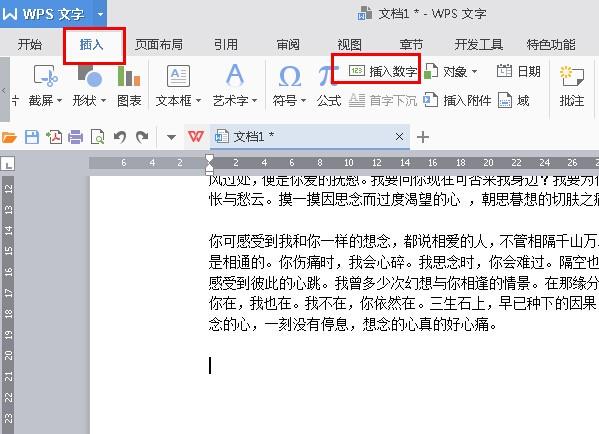This screenshot has height=434, width=599.
Task: Click text line starting 你可感受到我和你一样
Action: pos(404,241)
